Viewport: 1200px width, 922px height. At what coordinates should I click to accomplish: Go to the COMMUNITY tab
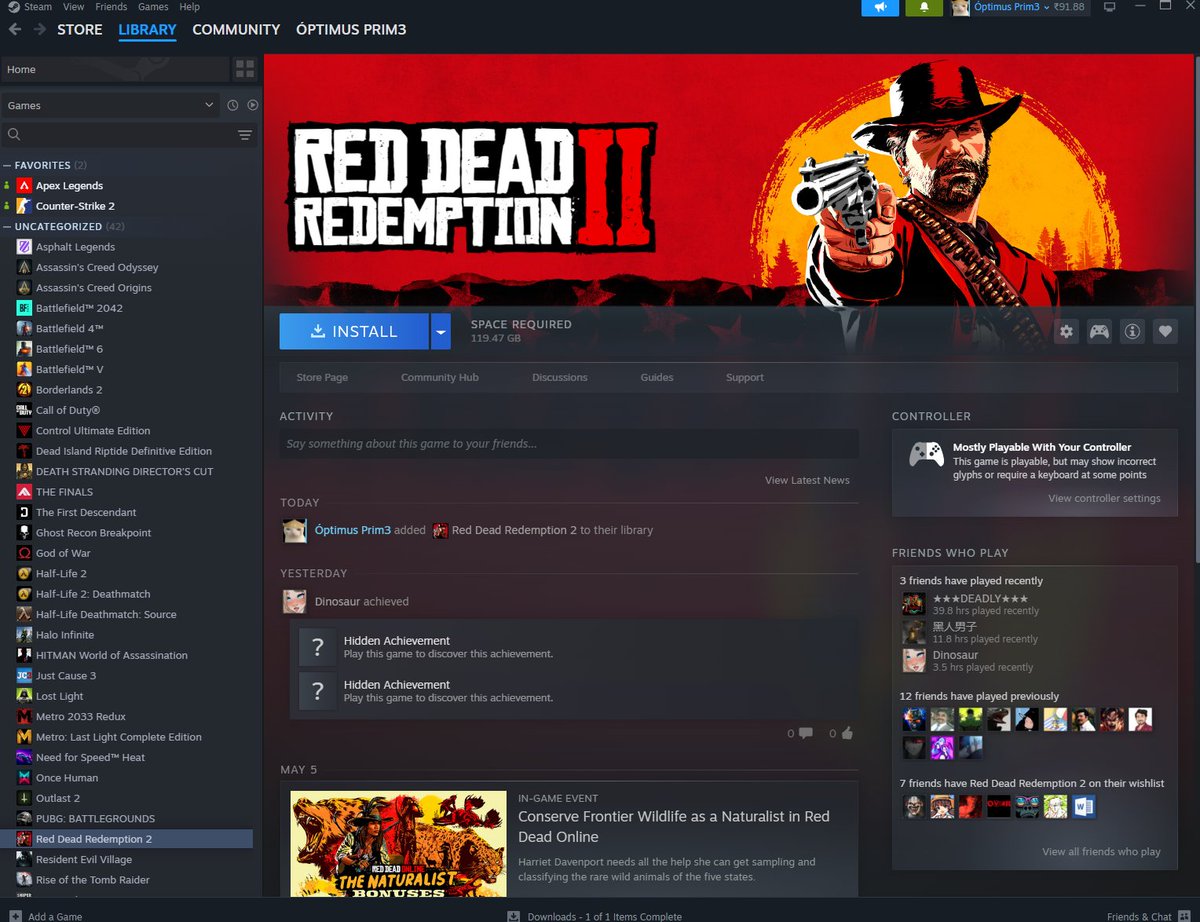click(236, 29)
